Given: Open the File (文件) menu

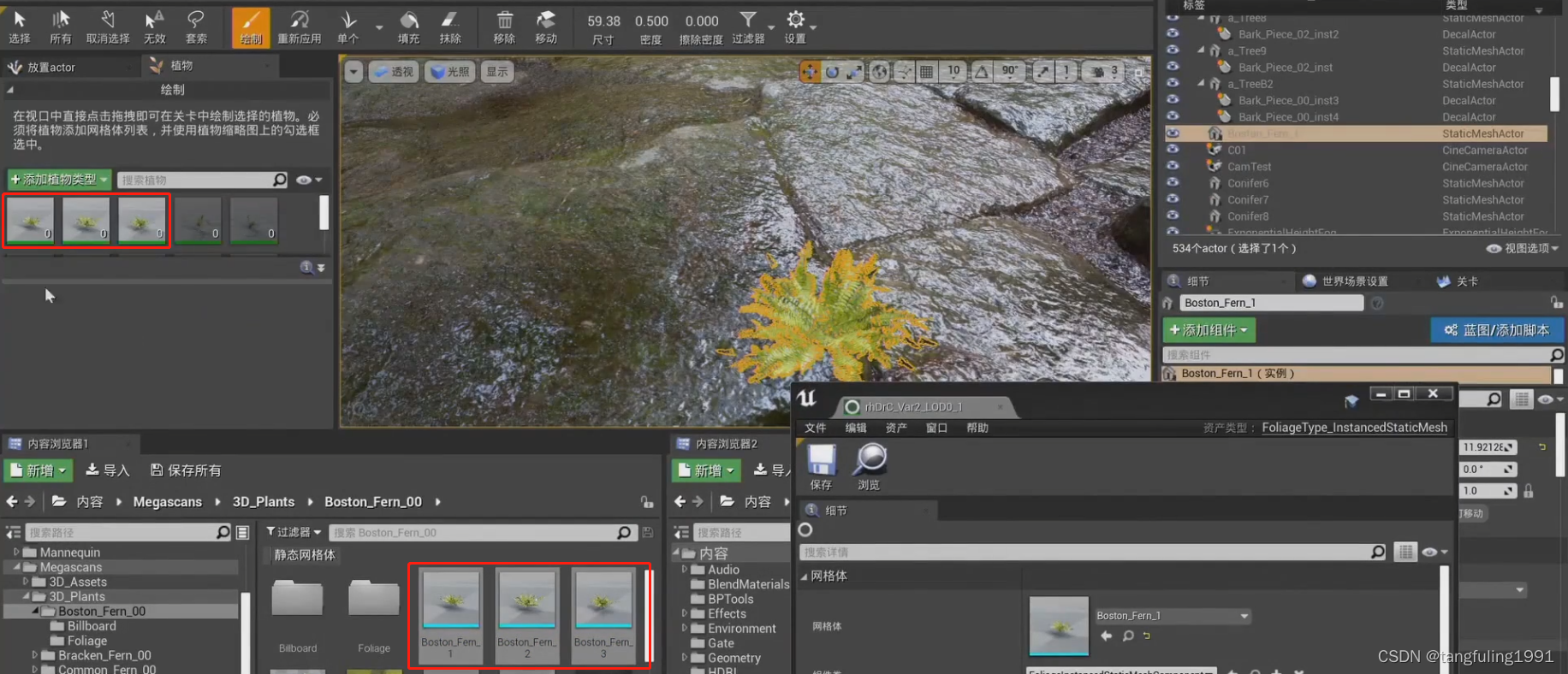Looking at the screenshot, I should [x=815, y=428].
